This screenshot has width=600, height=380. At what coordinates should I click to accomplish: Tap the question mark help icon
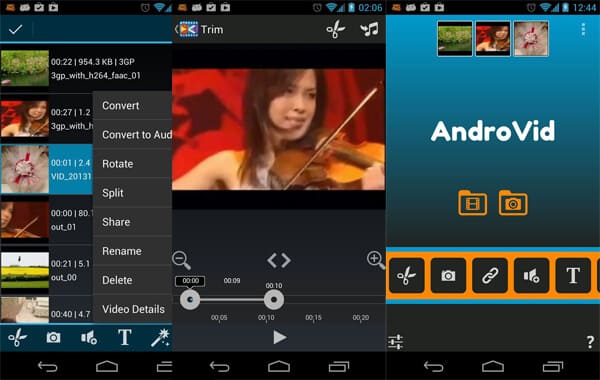(x=590, y=342)
